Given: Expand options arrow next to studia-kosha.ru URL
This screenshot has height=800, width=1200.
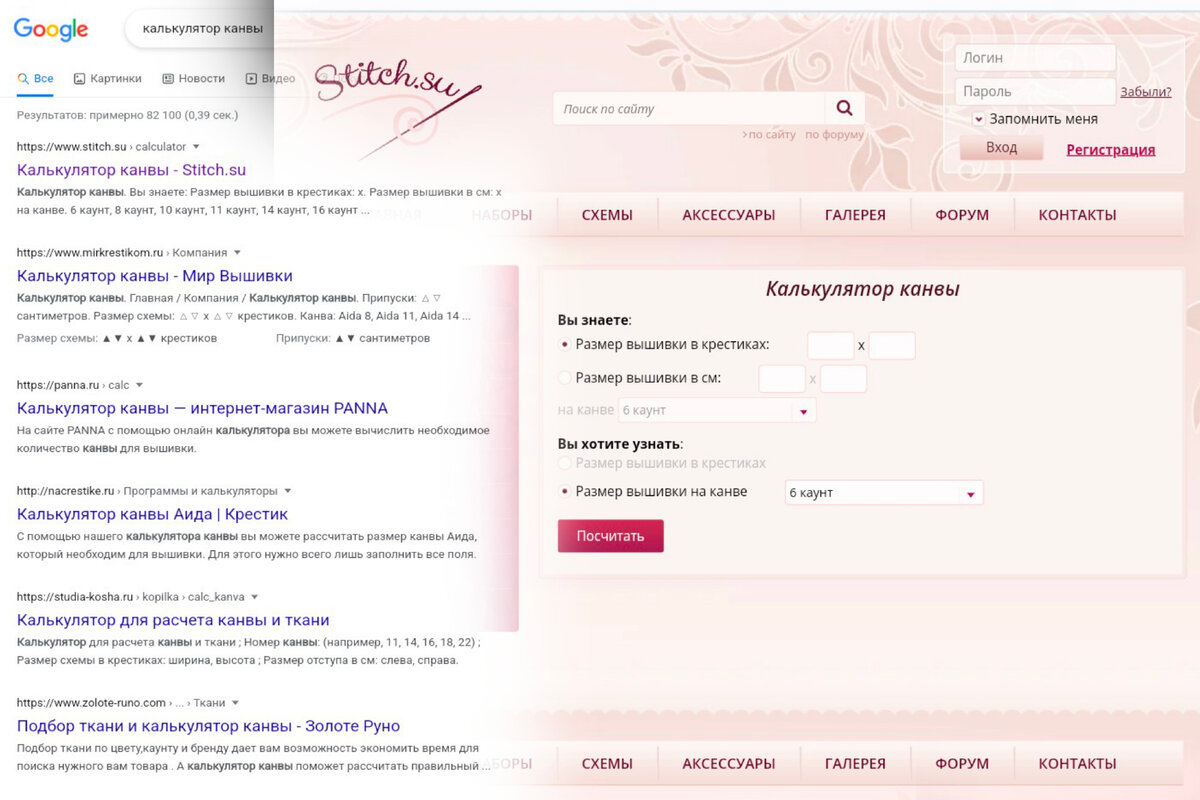Looking at the screenshot, I should pos(255,597).
